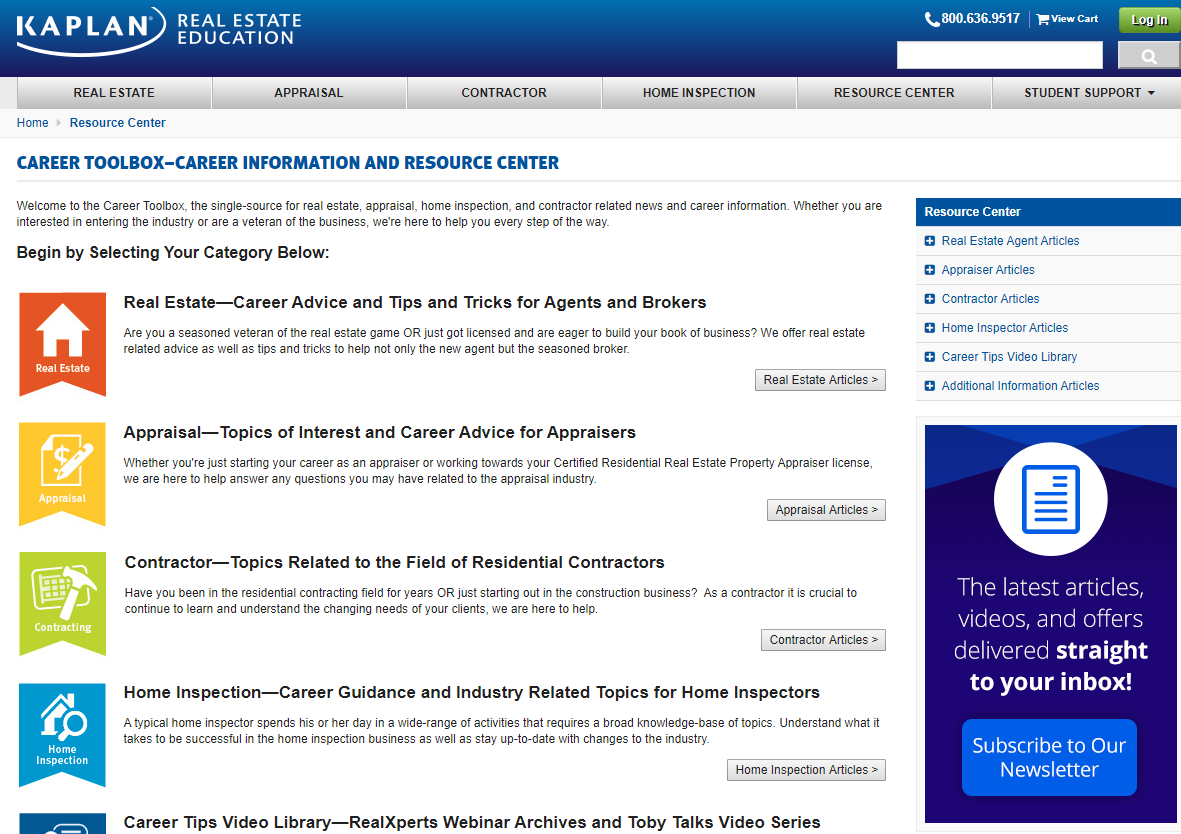This screenshot has height=834, width=1181.
Task: Click the Real Estate Articles button
Action: (820, 380)
